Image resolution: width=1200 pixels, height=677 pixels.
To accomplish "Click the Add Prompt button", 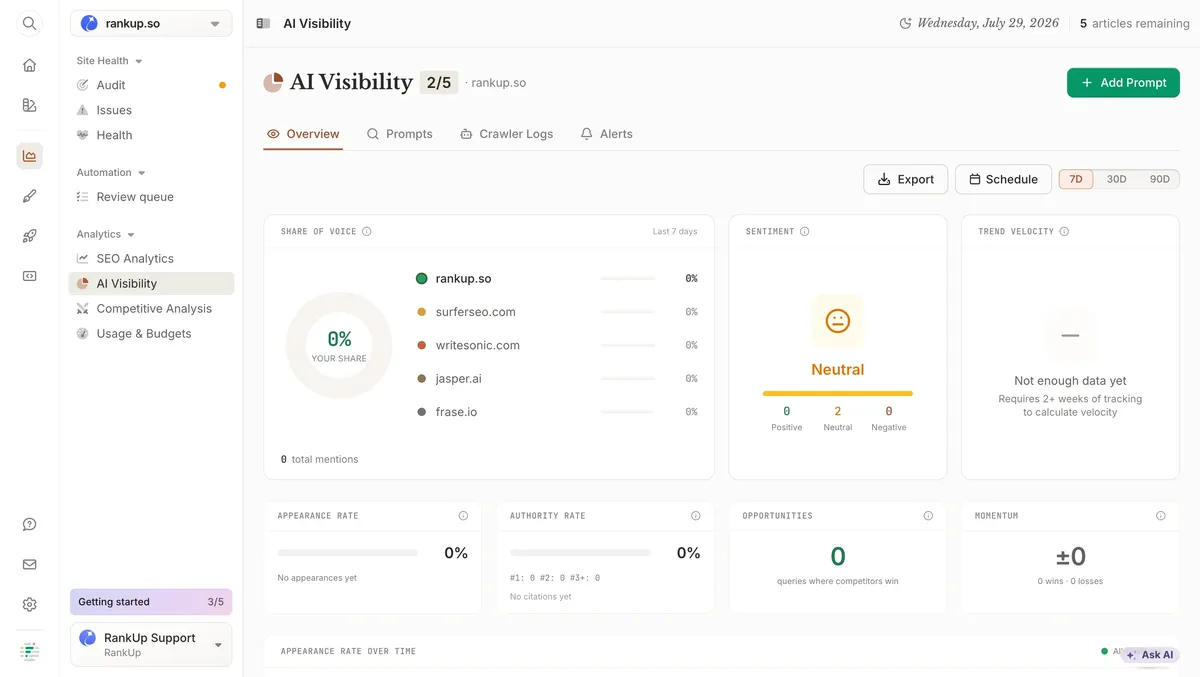I will point(1123,83).
